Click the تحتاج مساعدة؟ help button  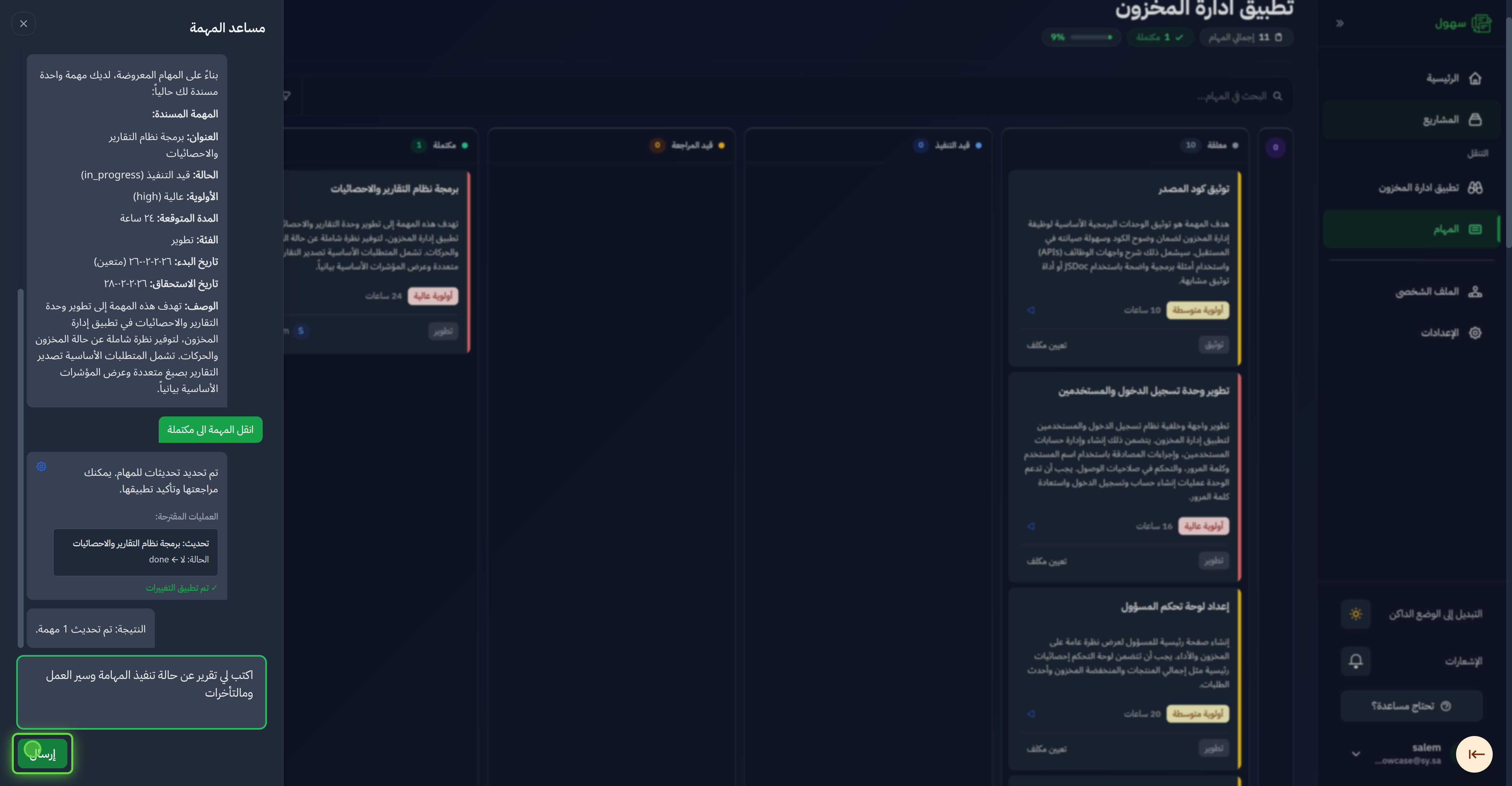coord(1412,706)
